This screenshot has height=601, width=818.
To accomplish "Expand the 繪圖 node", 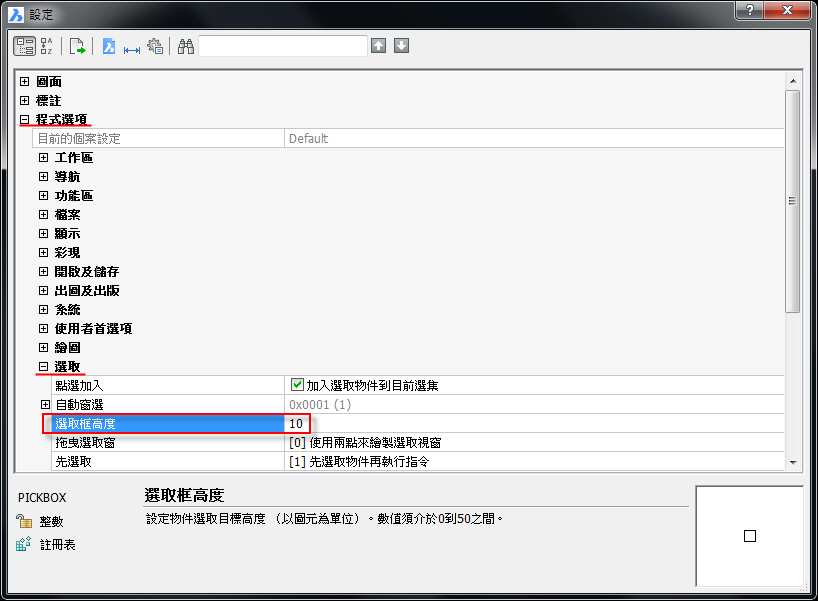I will coord(43,347).
